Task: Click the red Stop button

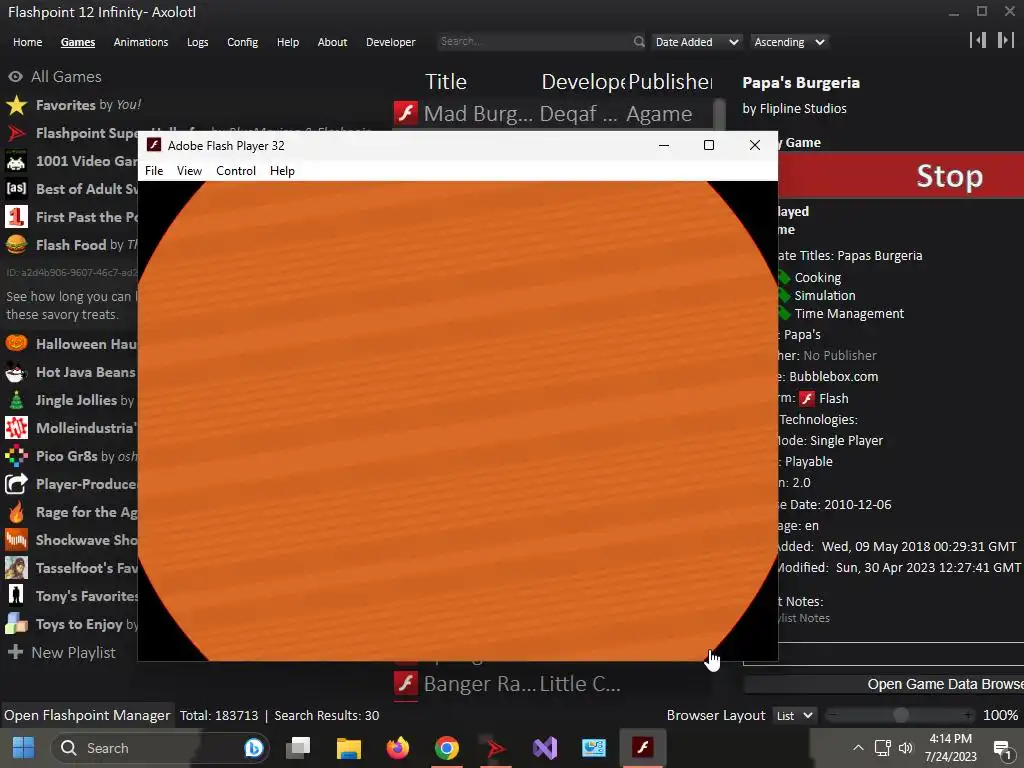Action: click(901, 176)
